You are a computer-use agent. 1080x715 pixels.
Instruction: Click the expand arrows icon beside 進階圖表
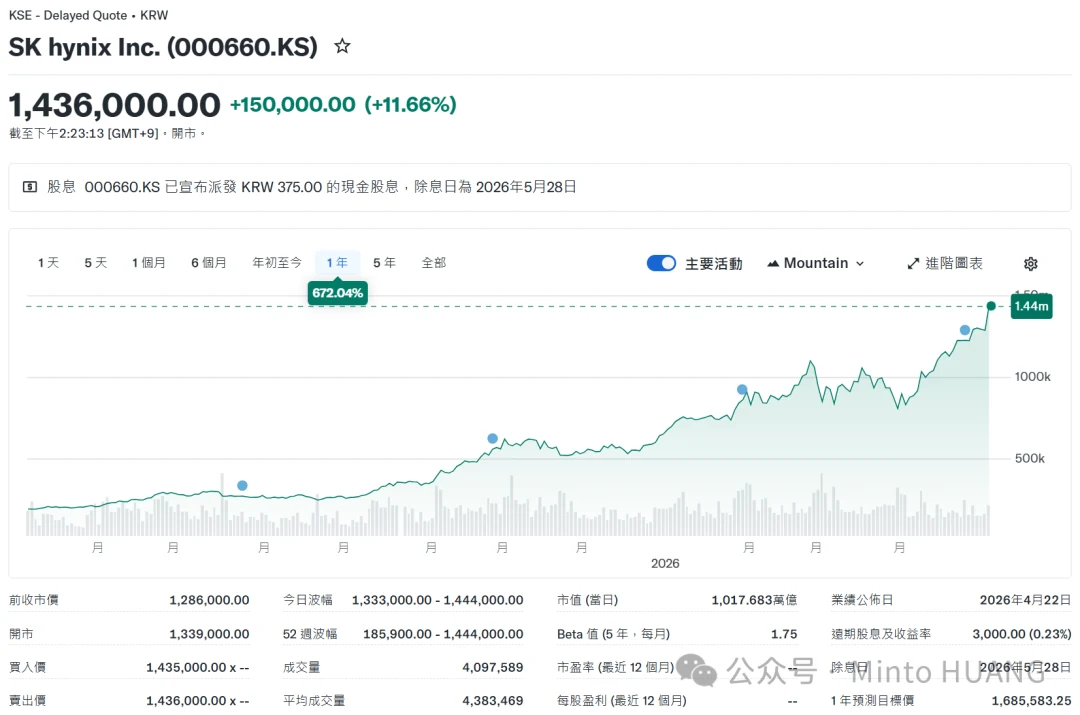[913, 264]
